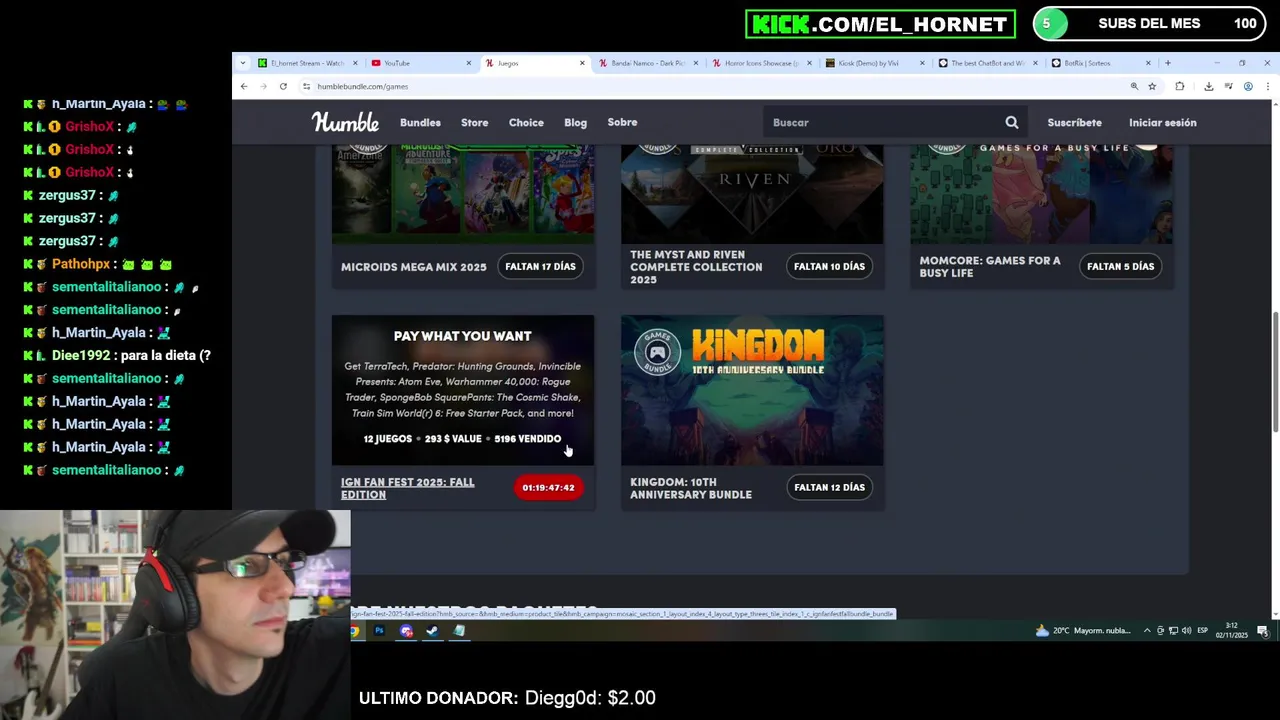The width and height of the screenshot is (1280, 720).
Task: Open IGN Fan Fest 2025: Fall Edition link
Action: (x=407, y=488)
